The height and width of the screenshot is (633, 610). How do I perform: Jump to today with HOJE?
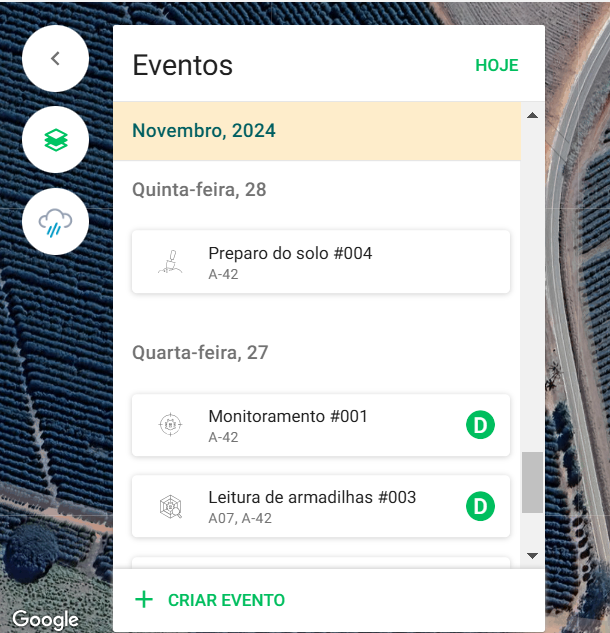click(x=496, y=65)
